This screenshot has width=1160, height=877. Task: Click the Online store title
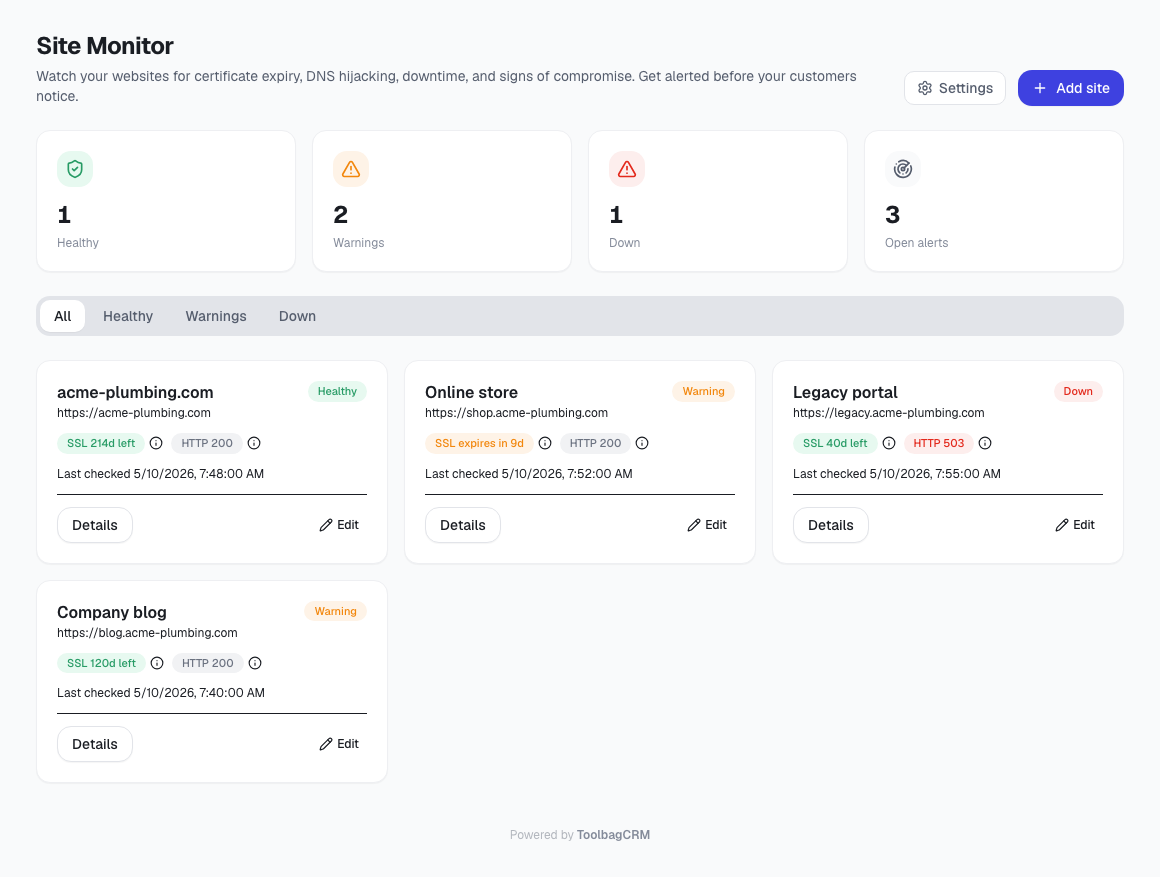click(x=471, y=392)
